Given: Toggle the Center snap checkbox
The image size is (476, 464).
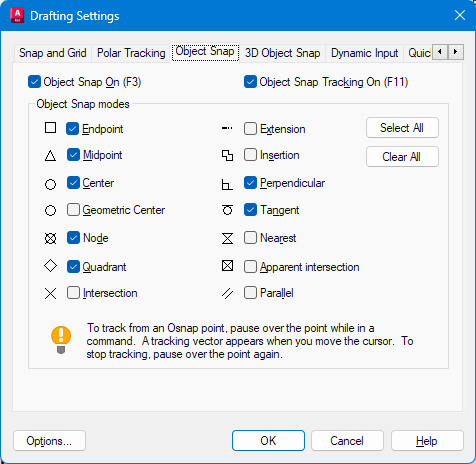Looking at the screenshot, I should coord(73,183).
